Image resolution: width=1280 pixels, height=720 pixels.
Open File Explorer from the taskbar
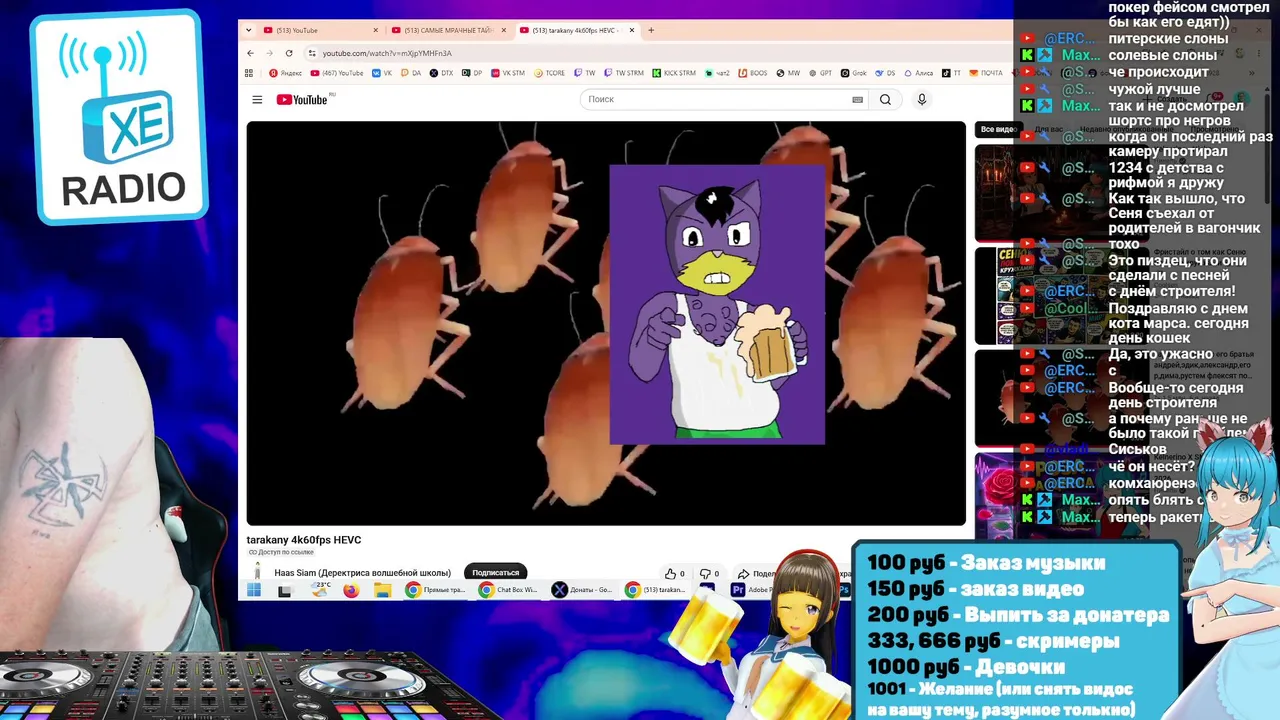382,590
